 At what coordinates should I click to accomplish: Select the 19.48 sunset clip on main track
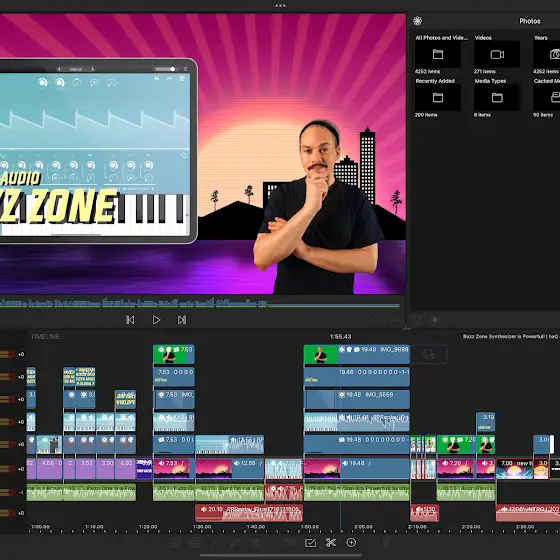[x=357, y=469]
